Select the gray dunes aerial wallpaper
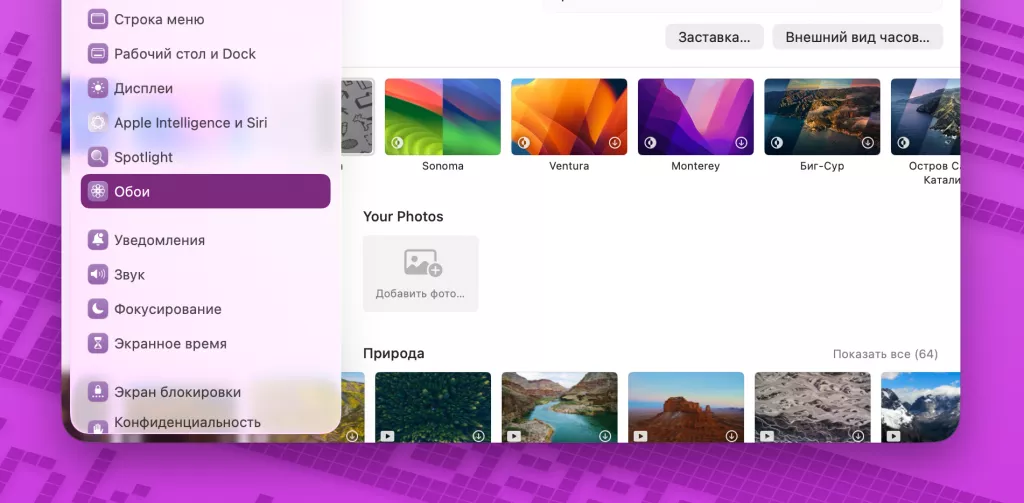This screenshot has width=1024, height=503. click(812, 407)
